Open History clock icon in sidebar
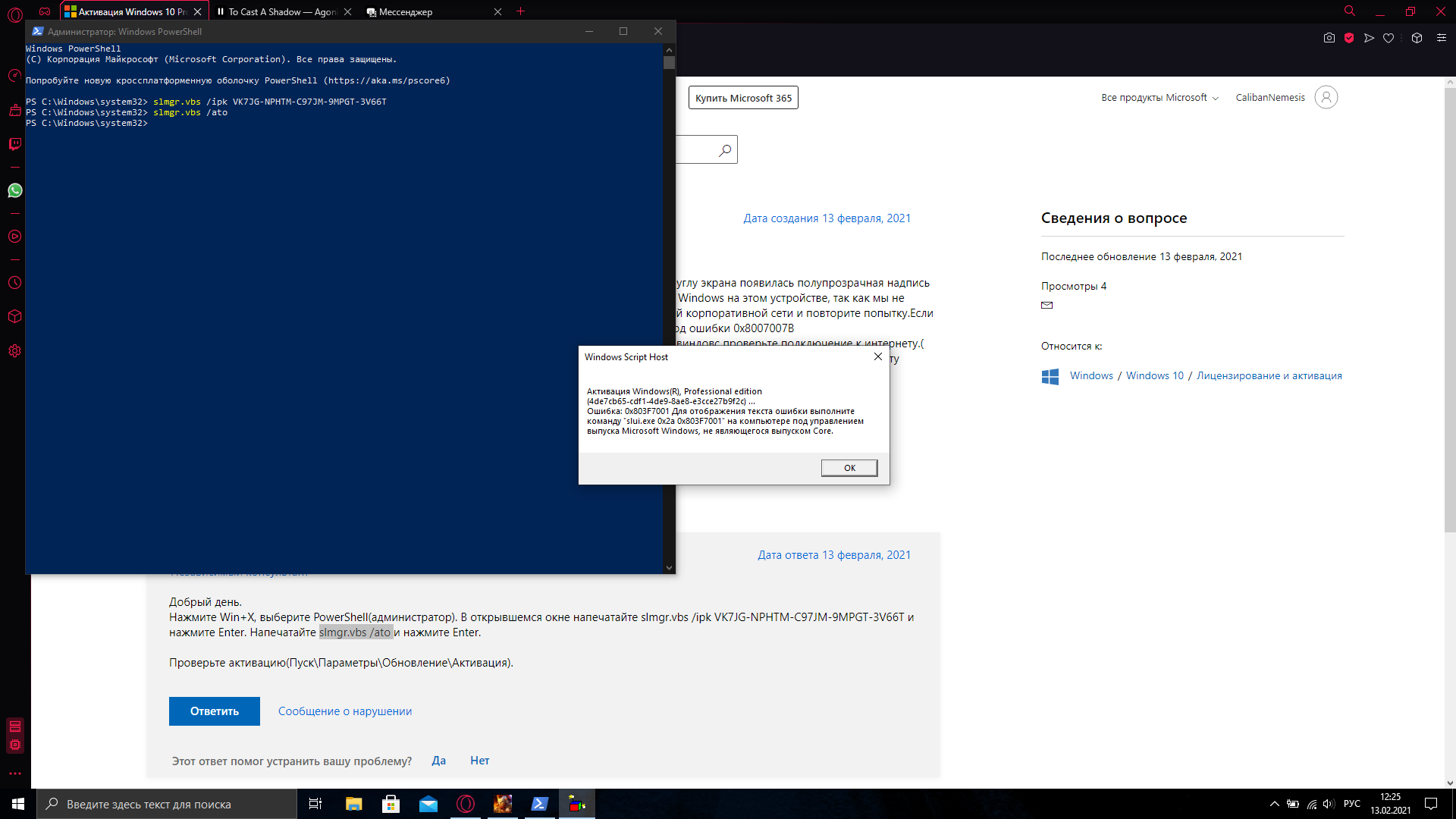The height and width of the screenshot is (819, 1456). (14, 283)
